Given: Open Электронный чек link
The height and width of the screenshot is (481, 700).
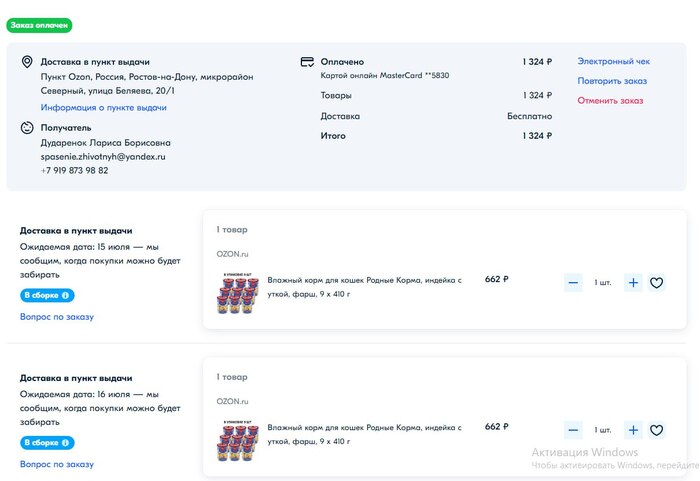Looking at the screenshot, I should [613, 62].
